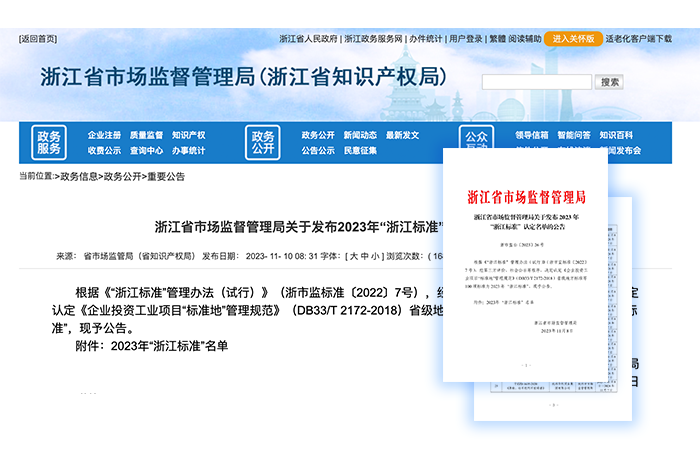Click source text 省市场监管局（省知识产权局）
Image resolution: width=700 pixels, height=460 pixels.
click(x=139, y=256)
